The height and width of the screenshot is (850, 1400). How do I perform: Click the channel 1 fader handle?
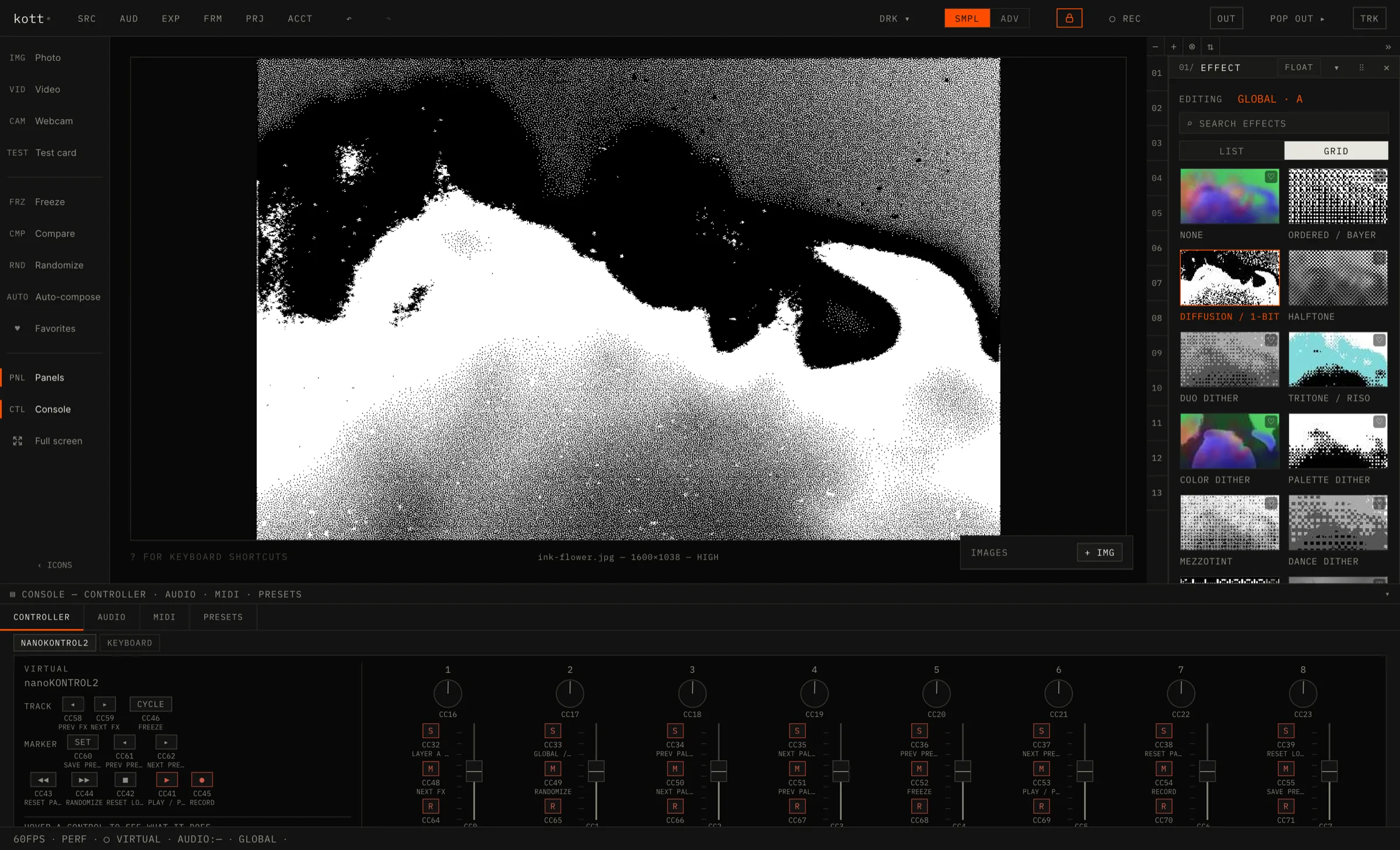click(x=474, y=771)
